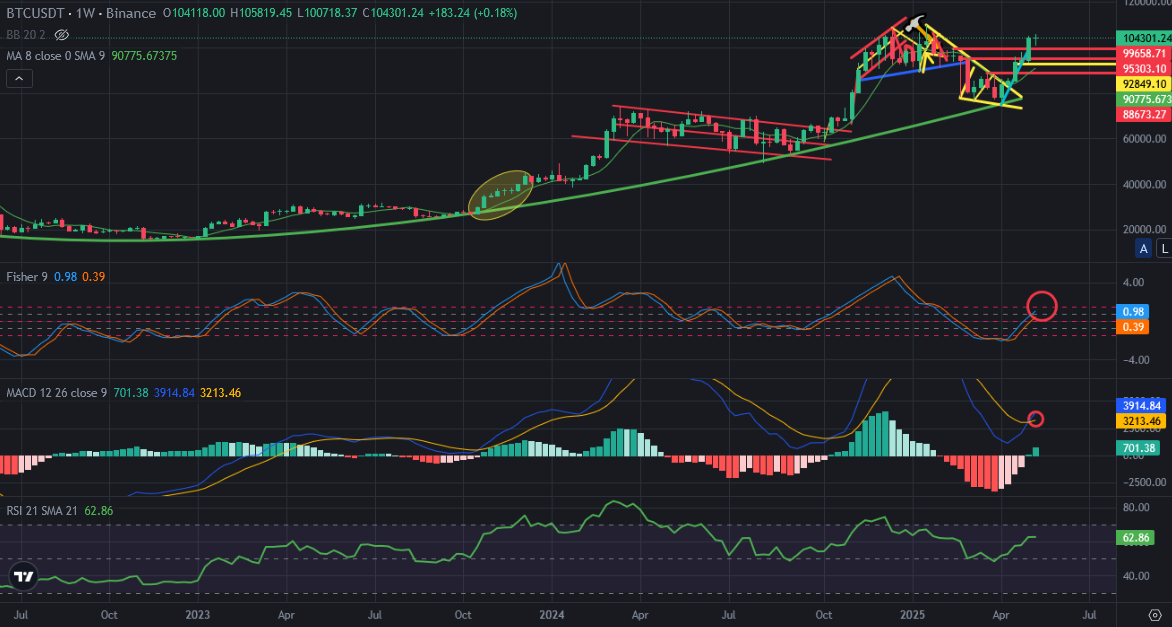Click the 2024 label on time axis

coord(552,615)
